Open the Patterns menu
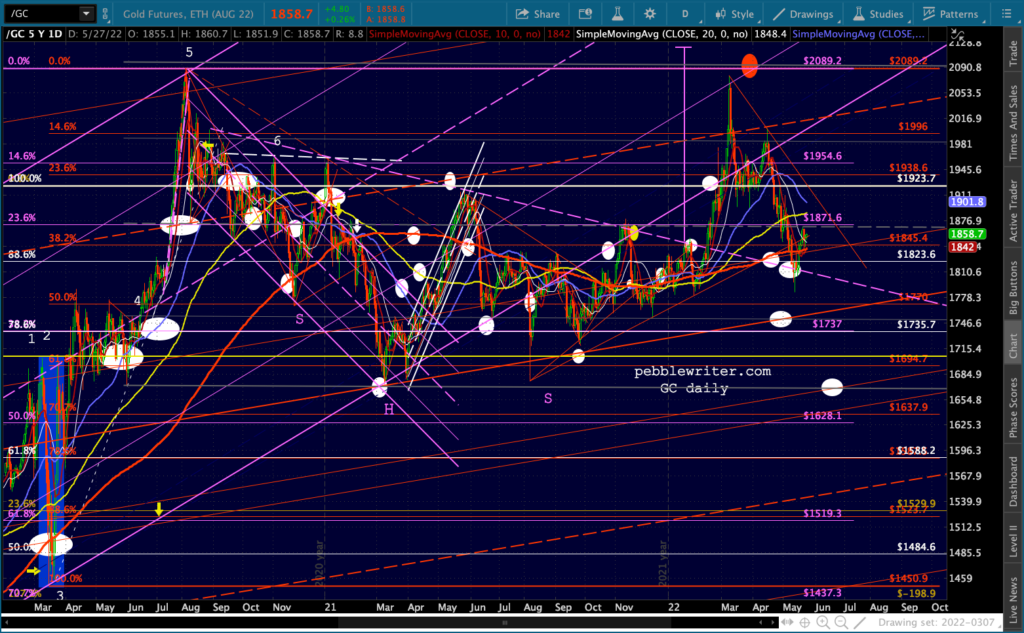 pyautogui.click(x=951, y=14)
